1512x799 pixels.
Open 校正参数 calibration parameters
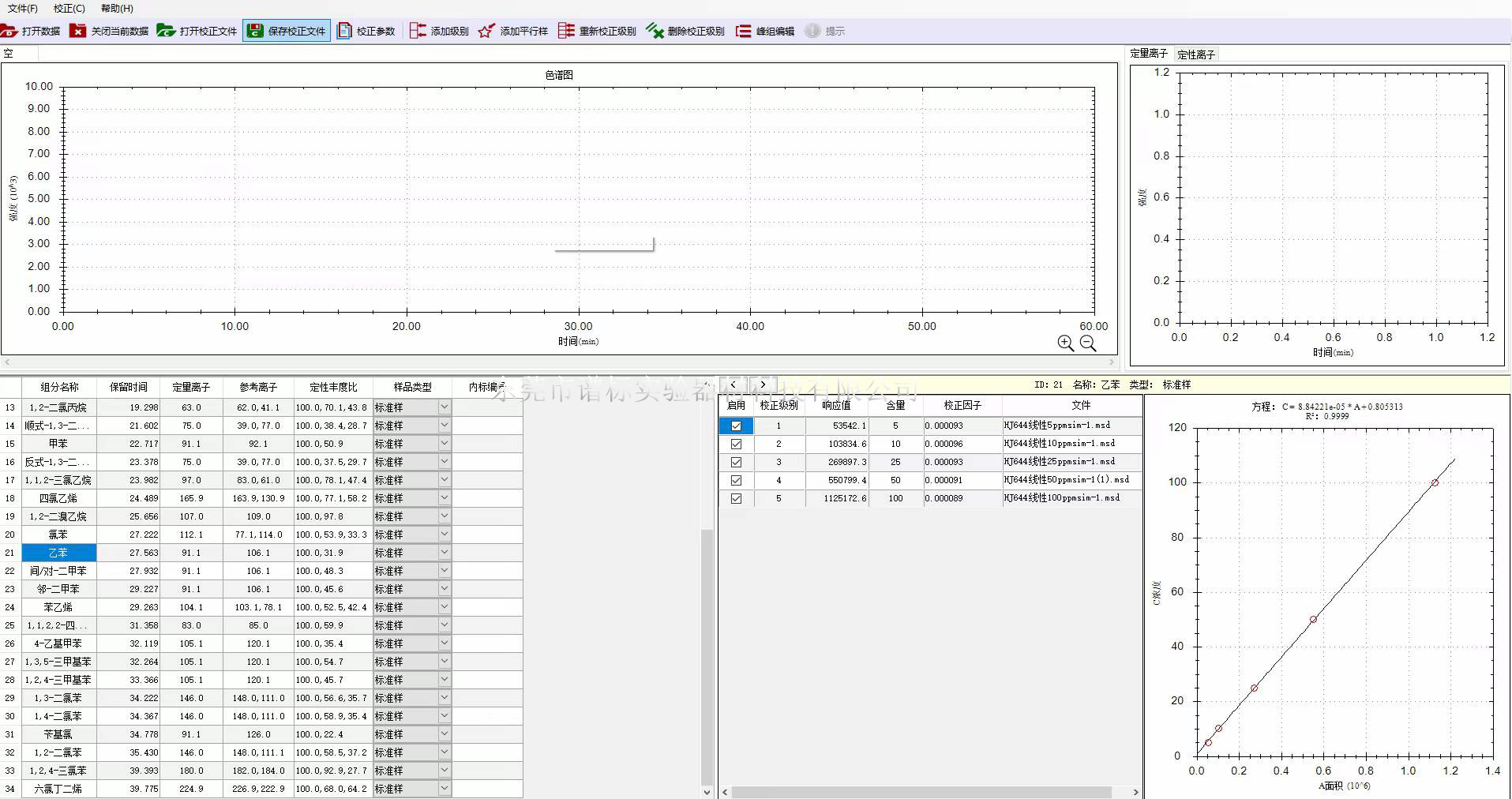tap(366, 31)
